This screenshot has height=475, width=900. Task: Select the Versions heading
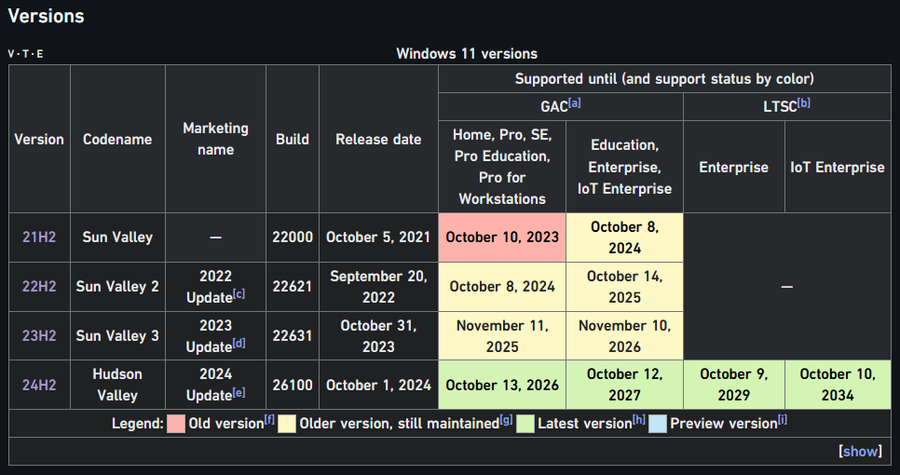(46, 16)
